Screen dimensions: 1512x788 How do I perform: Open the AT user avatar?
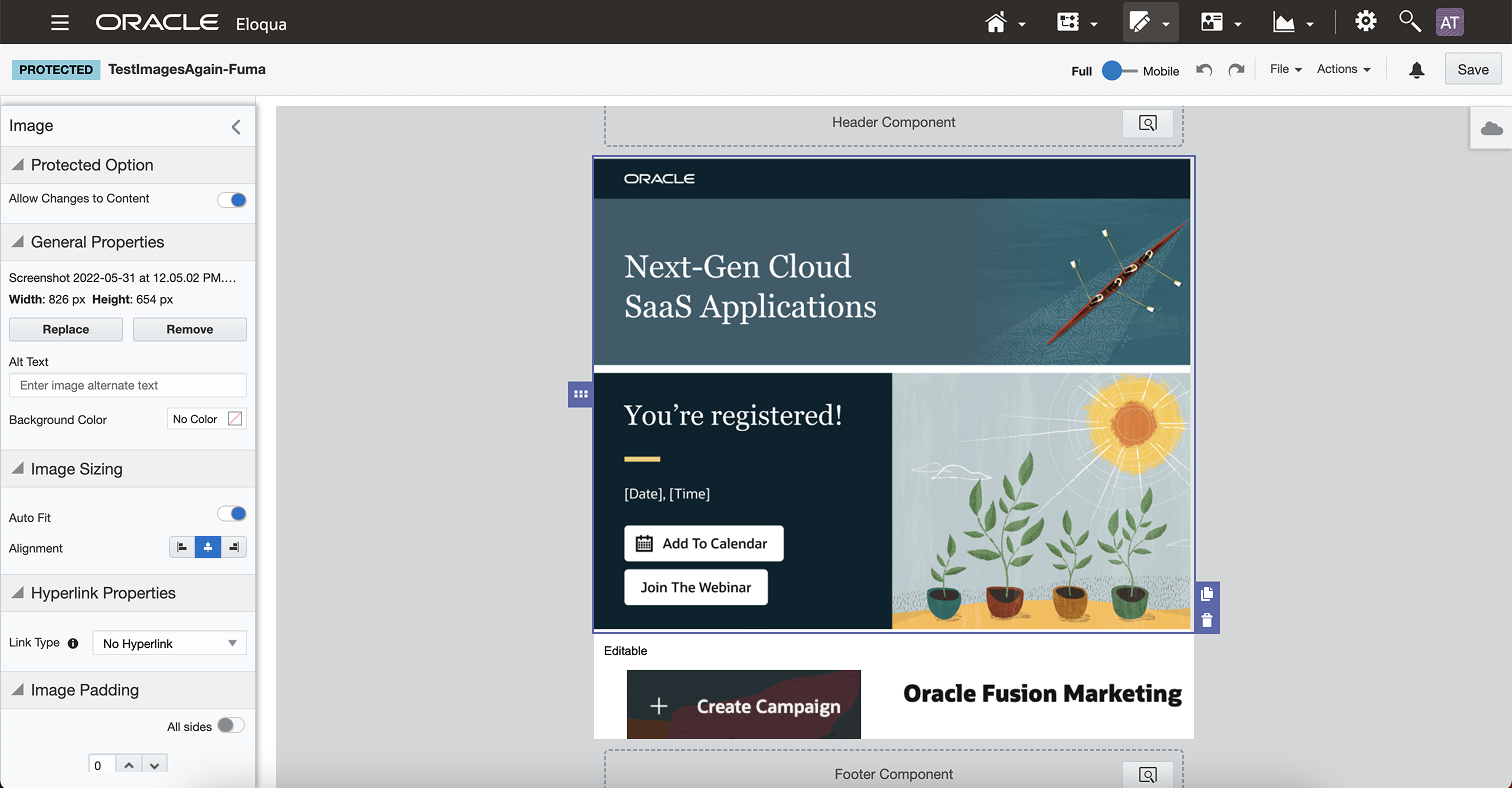coord(1449,22)
